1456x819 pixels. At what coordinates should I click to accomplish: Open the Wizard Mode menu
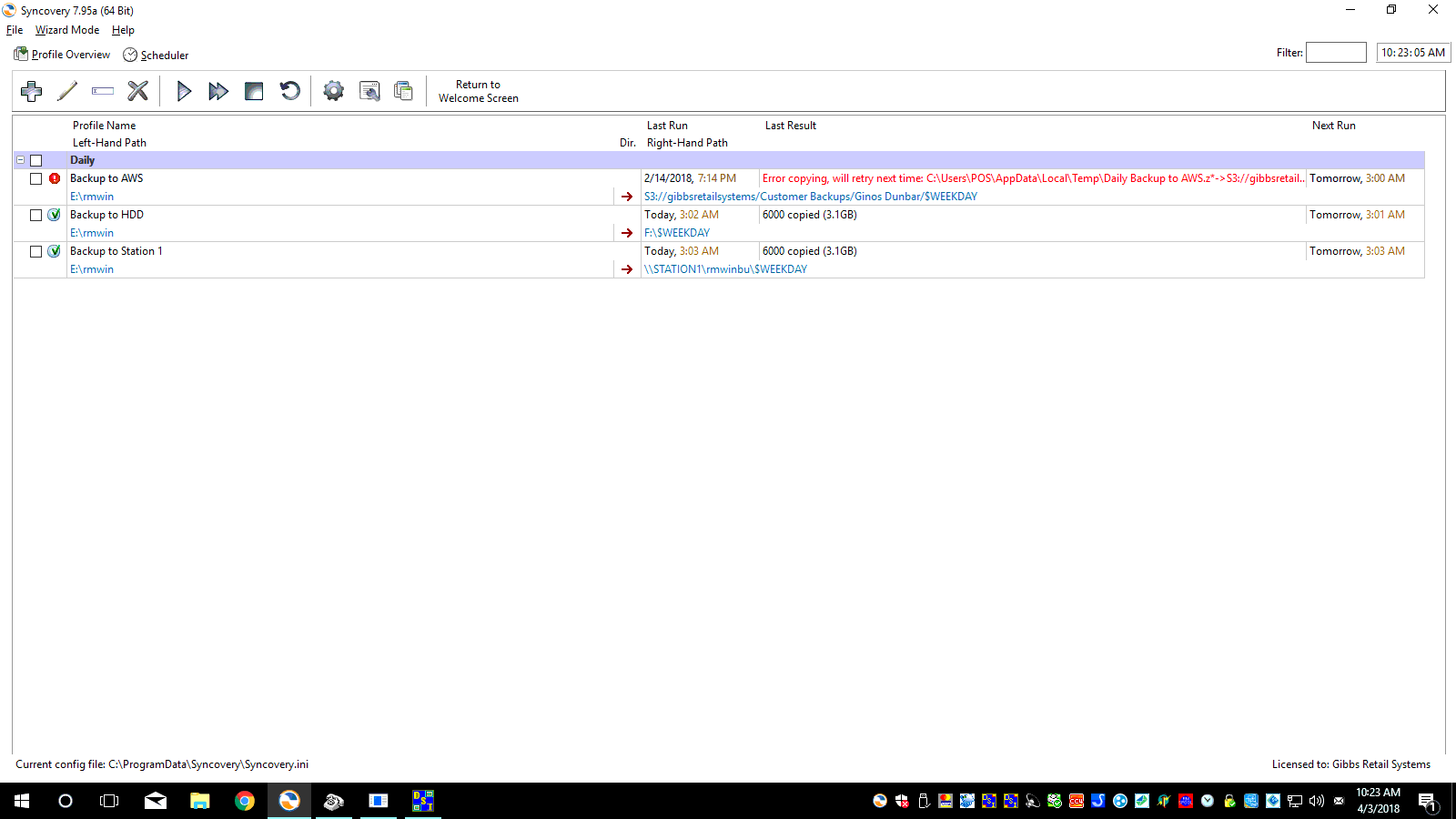[67, 30]
